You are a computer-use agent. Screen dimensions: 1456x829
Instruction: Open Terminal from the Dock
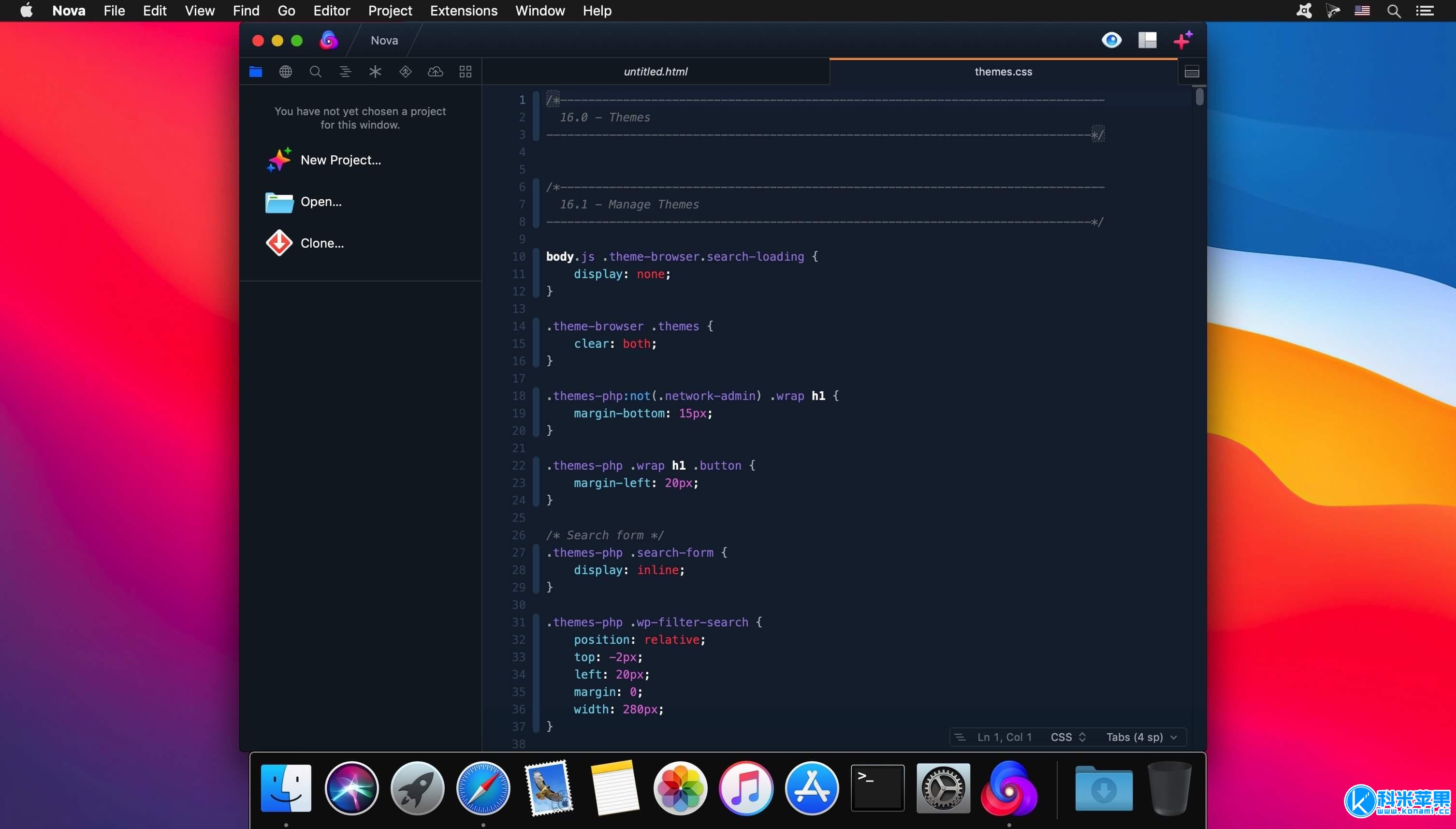click(x=877, y=788)
